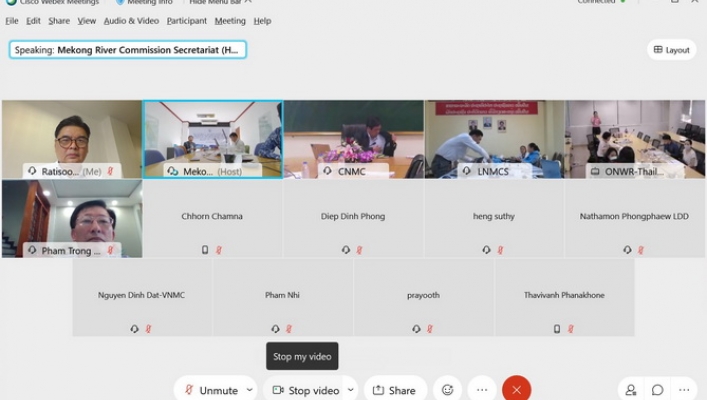Click headset icon under heng suthy
Screen dimensions: 707x400
click(x=486, y=249)
